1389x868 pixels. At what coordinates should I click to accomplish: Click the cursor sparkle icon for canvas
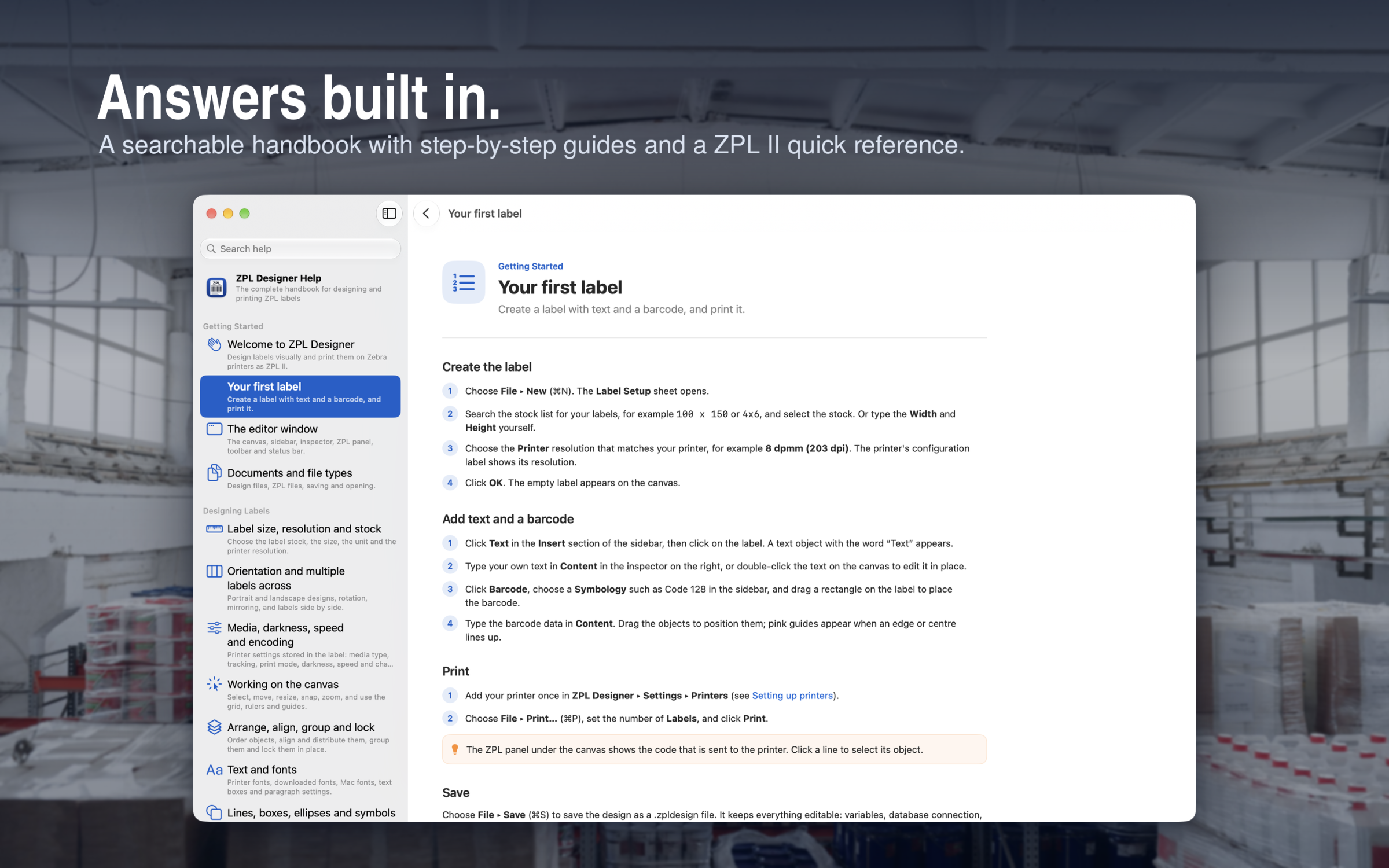[x=214, y=684]
